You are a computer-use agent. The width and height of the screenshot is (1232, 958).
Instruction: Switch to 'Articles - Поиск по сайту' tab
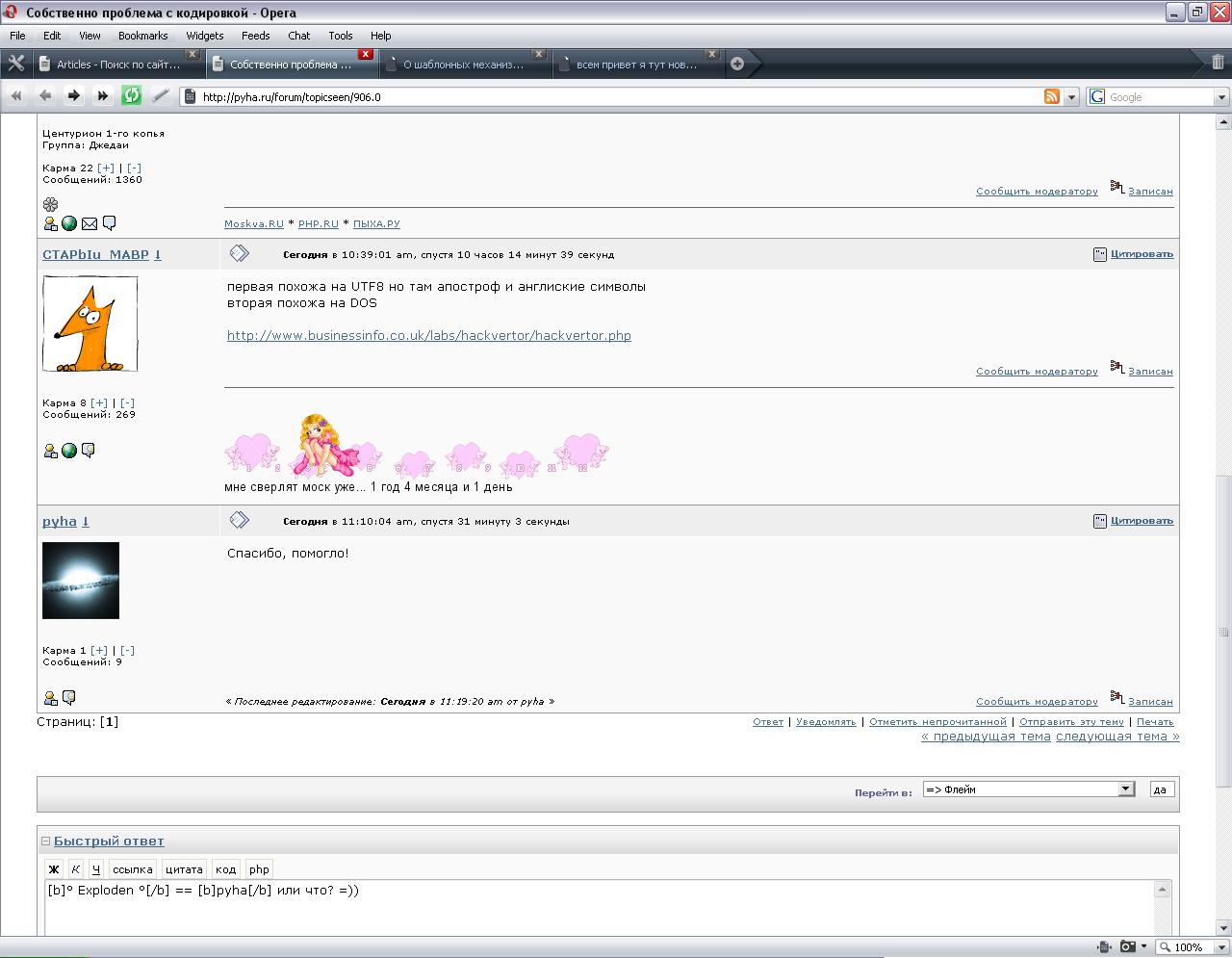click(117, 65)
